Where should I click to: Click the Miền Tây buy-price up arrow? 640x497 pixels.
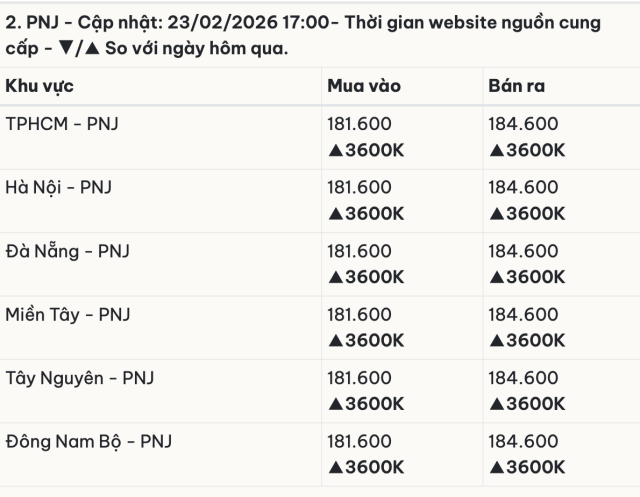point(336,341)
